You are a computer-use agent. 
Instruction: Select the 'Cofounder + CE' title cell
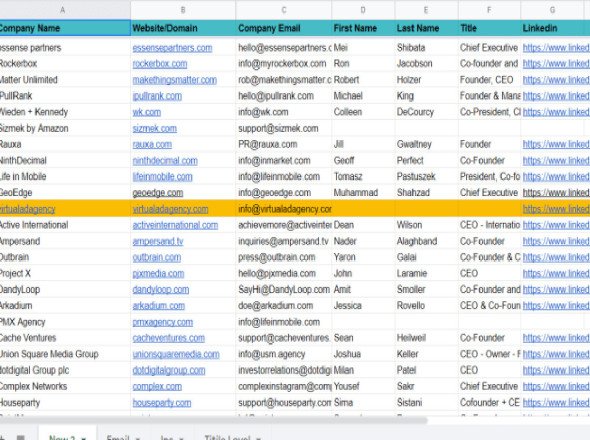coord(489,403)
